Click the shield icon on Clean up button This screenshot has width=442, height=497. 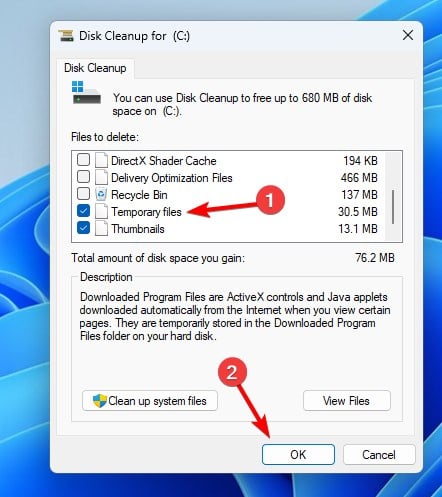point(99,401)
